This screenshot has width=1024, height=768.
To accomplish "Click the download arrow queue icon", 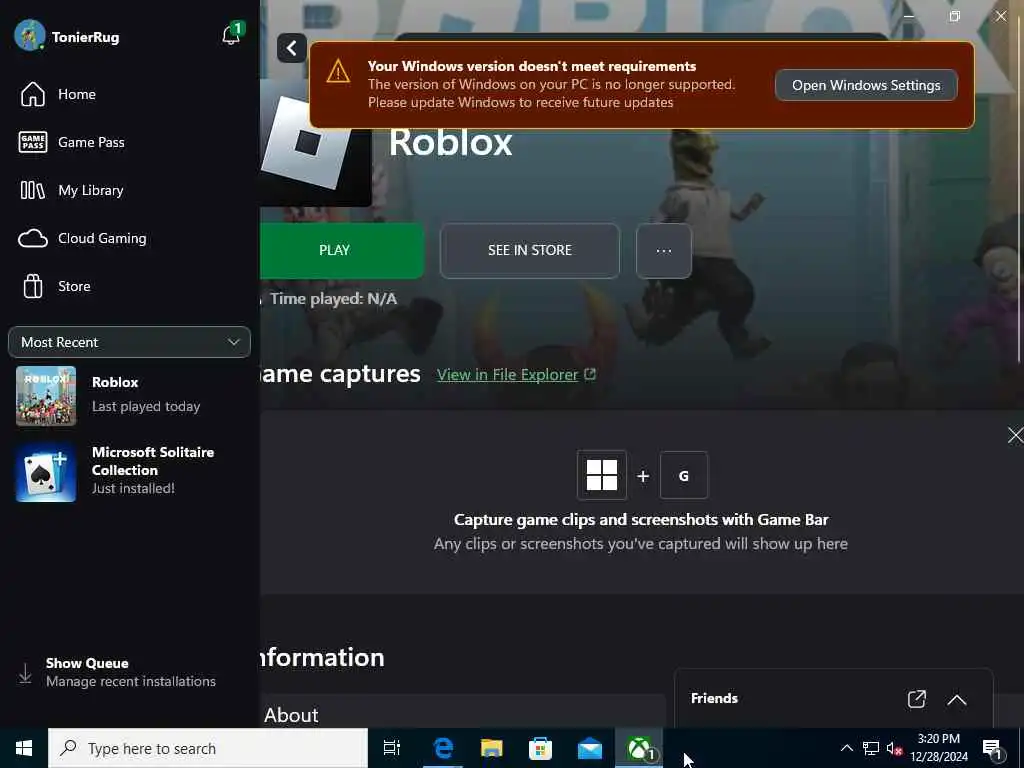I will pos(25,673).
